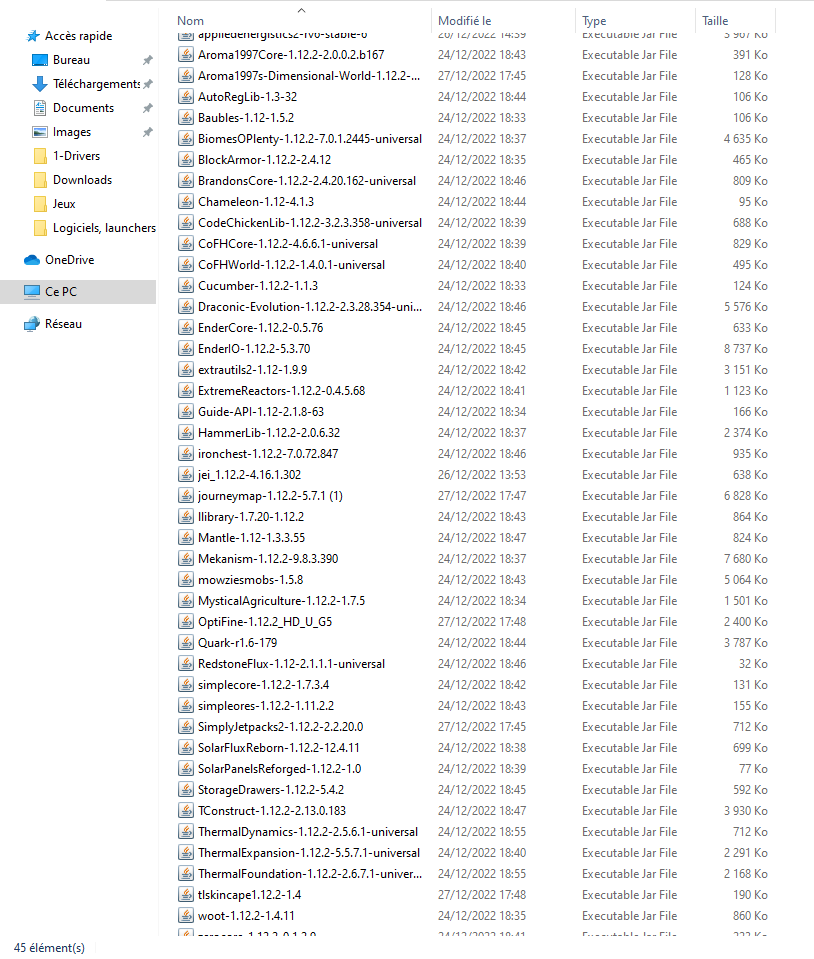
Task: Click the jar icon of Cucumber-1.12.2-1.1.3
Action: coord(186,286)
